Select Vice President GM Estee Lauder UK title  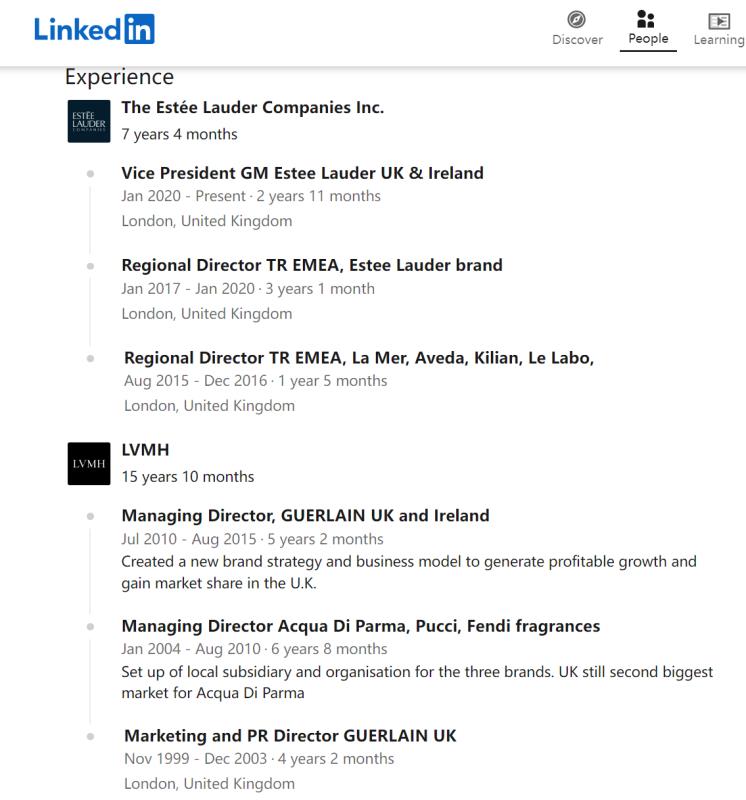(x=302, y=173)
